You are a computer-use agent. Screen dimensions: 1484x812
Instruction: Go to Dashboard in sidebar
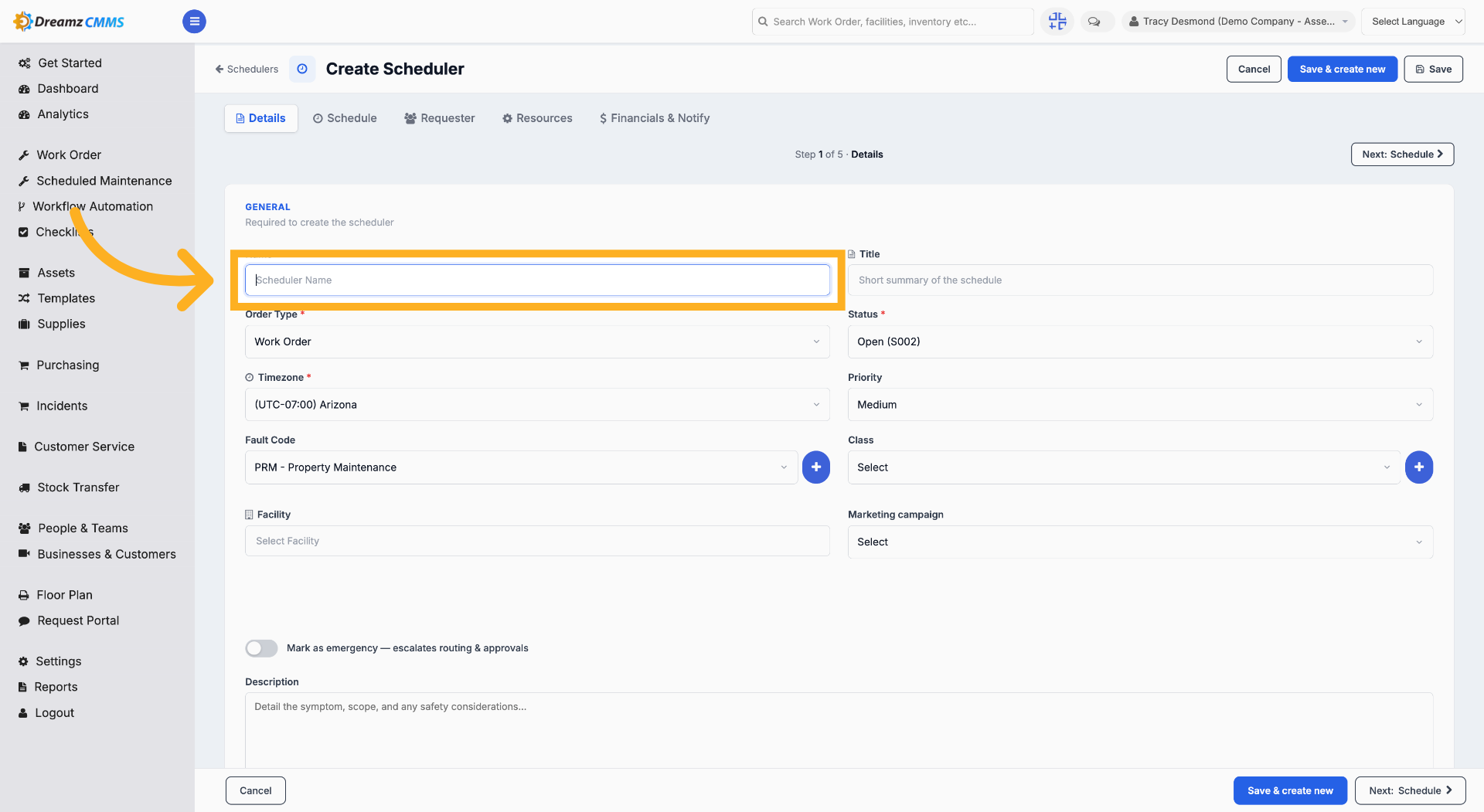coord(59,88)
